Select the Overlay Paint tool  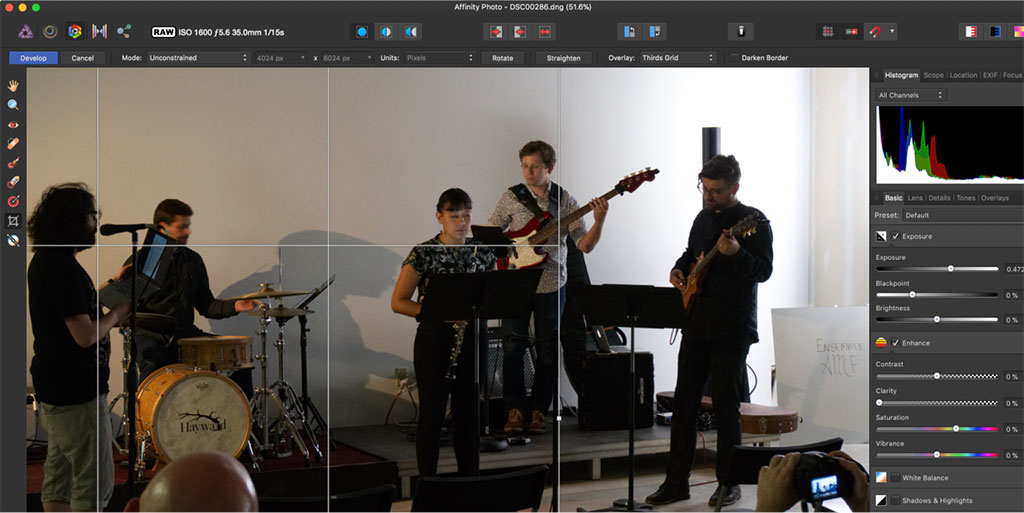point(13,163)
